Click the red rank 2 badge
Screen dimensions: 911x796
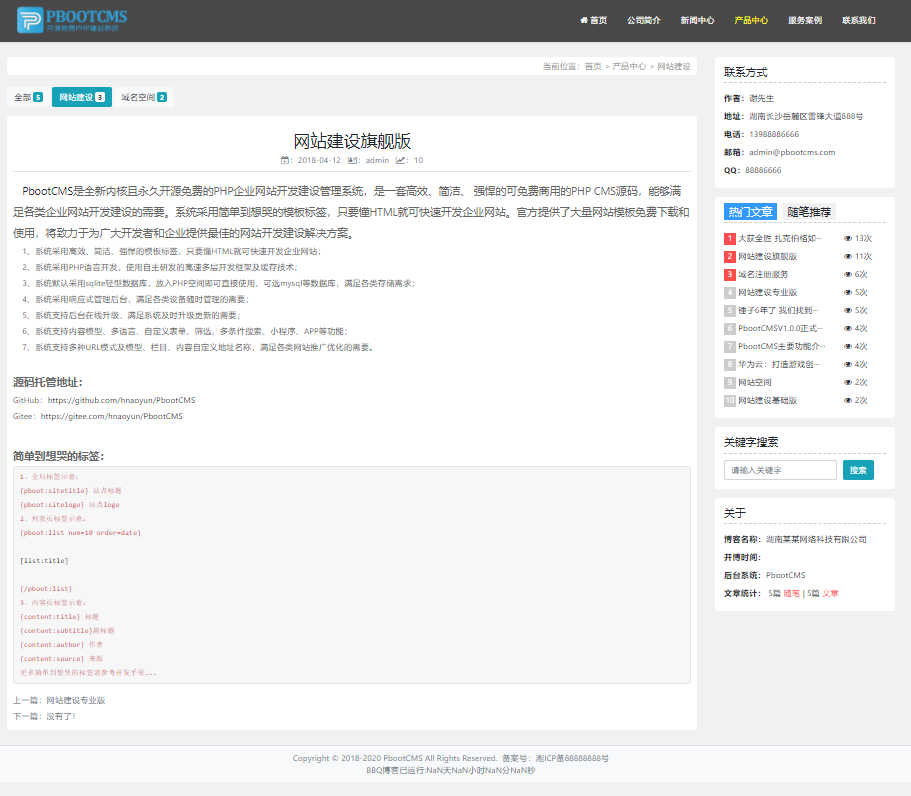pyautogui.click(x=730, y=256)
